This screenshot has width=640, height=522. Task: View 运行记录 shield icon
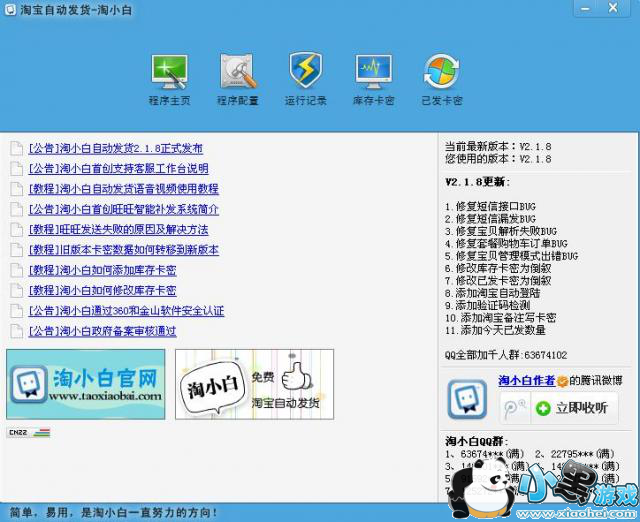tap(305, 70)
